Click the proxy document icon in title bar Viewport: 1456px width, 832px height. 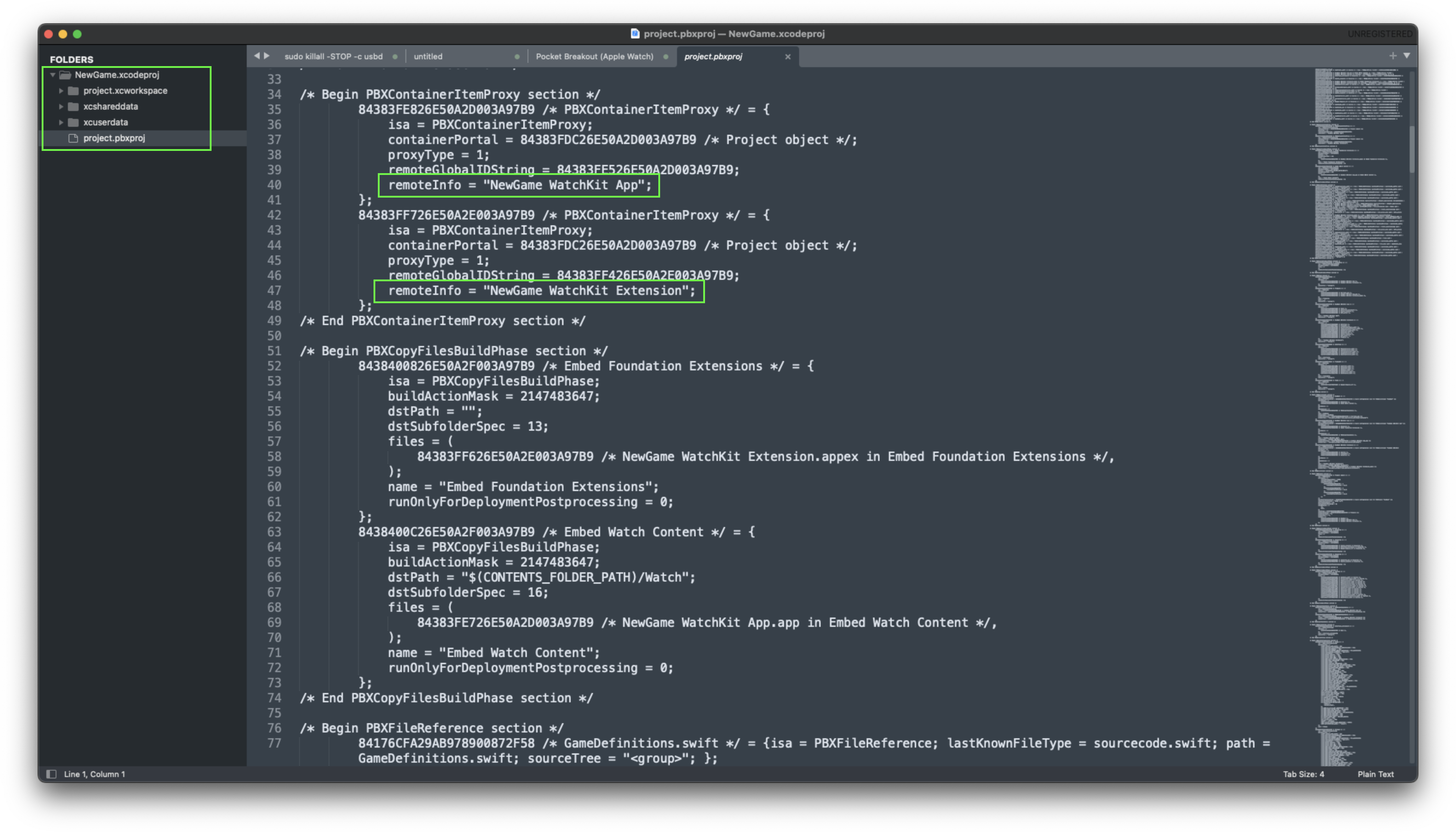pyautogui.click(x=635, y=34)
